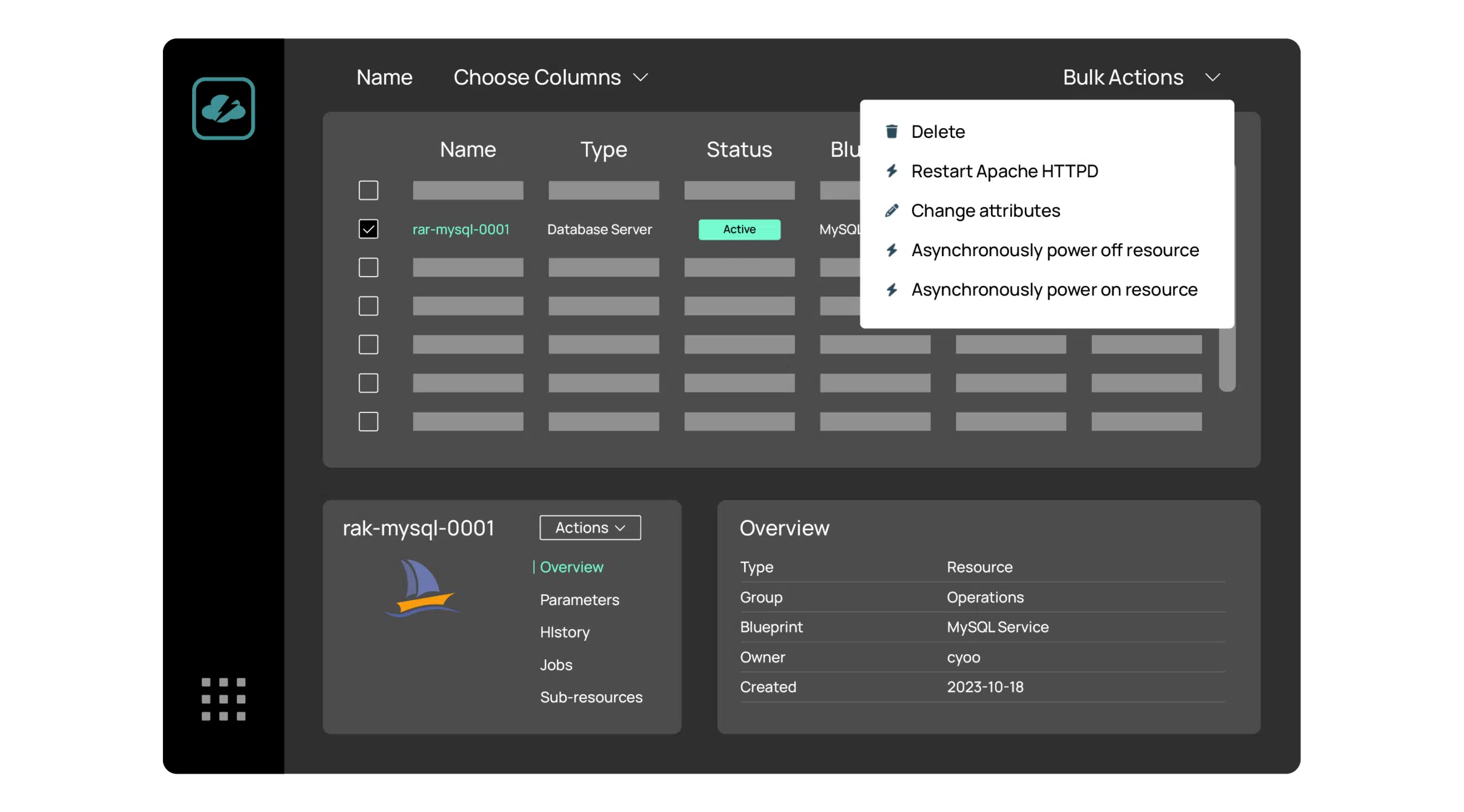Toggle the first empty row checkbox

click(369, 189)
